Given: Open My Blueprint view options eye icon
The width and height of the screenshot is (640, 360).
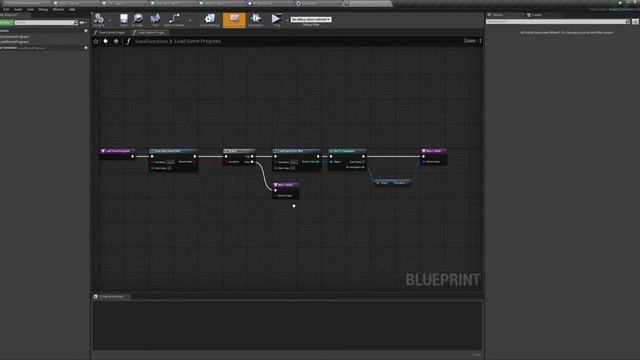Looking at the screenshot, I should click(x=82, y=22).
